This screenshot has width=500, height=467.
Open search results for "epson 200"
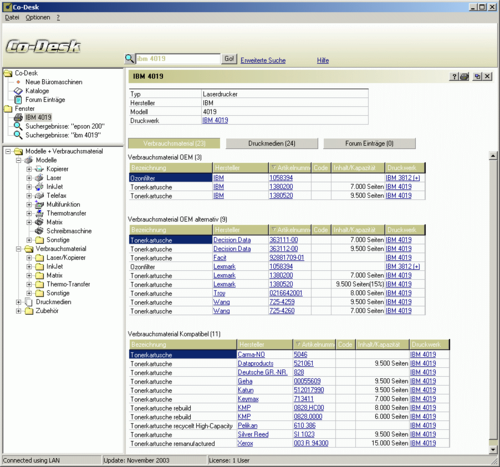65,126
